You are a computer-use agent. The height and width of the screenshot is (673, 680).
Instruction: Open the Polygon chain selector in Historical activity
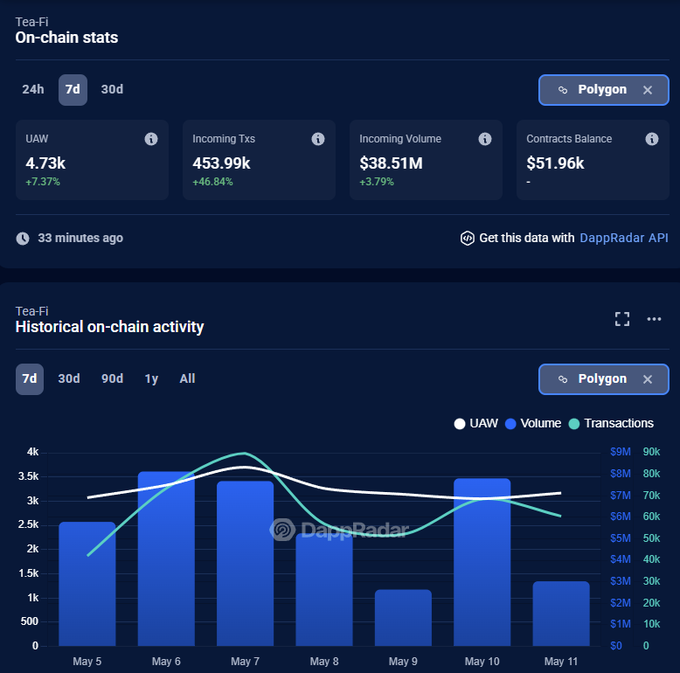[x=592, y=379]
